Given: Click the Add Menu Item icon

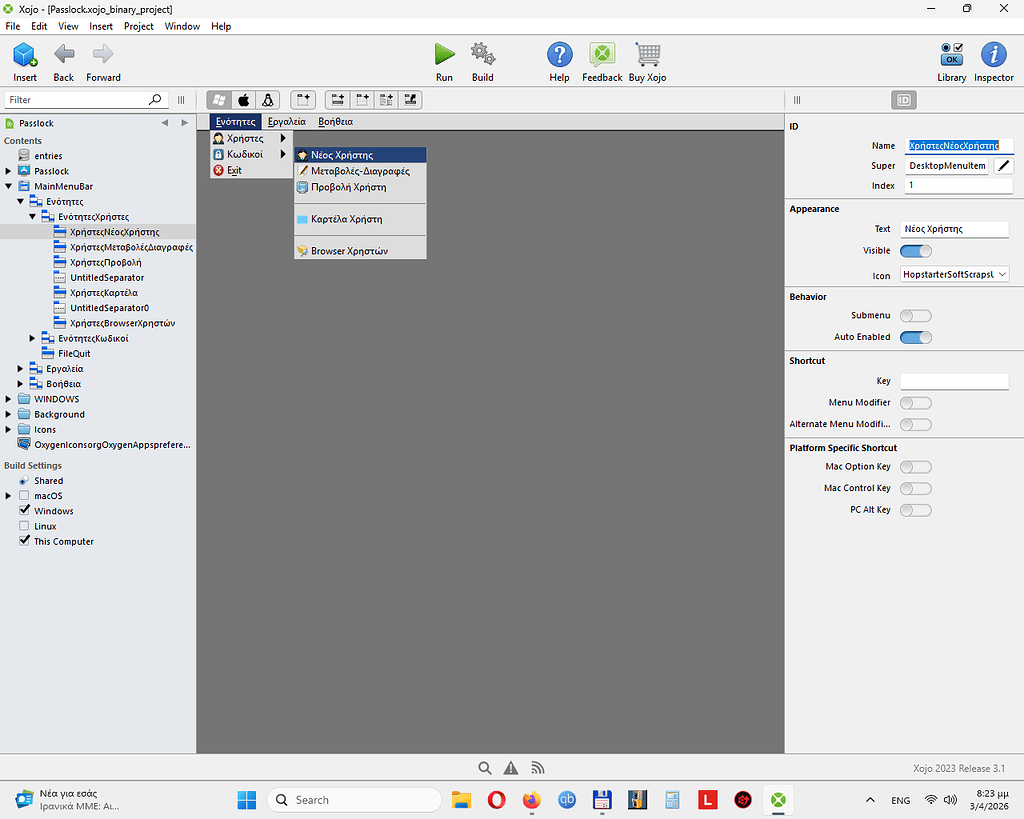Looking at the screenshot, I should click(x=338, y=100).
